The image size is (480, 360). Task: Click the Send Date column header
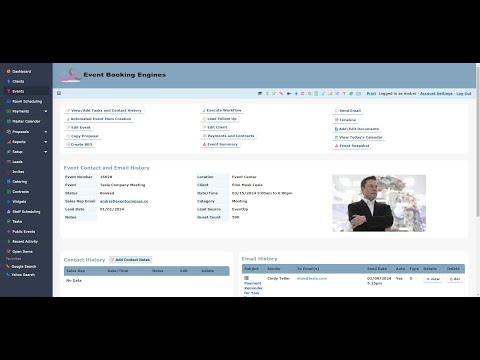click(377, 269)
